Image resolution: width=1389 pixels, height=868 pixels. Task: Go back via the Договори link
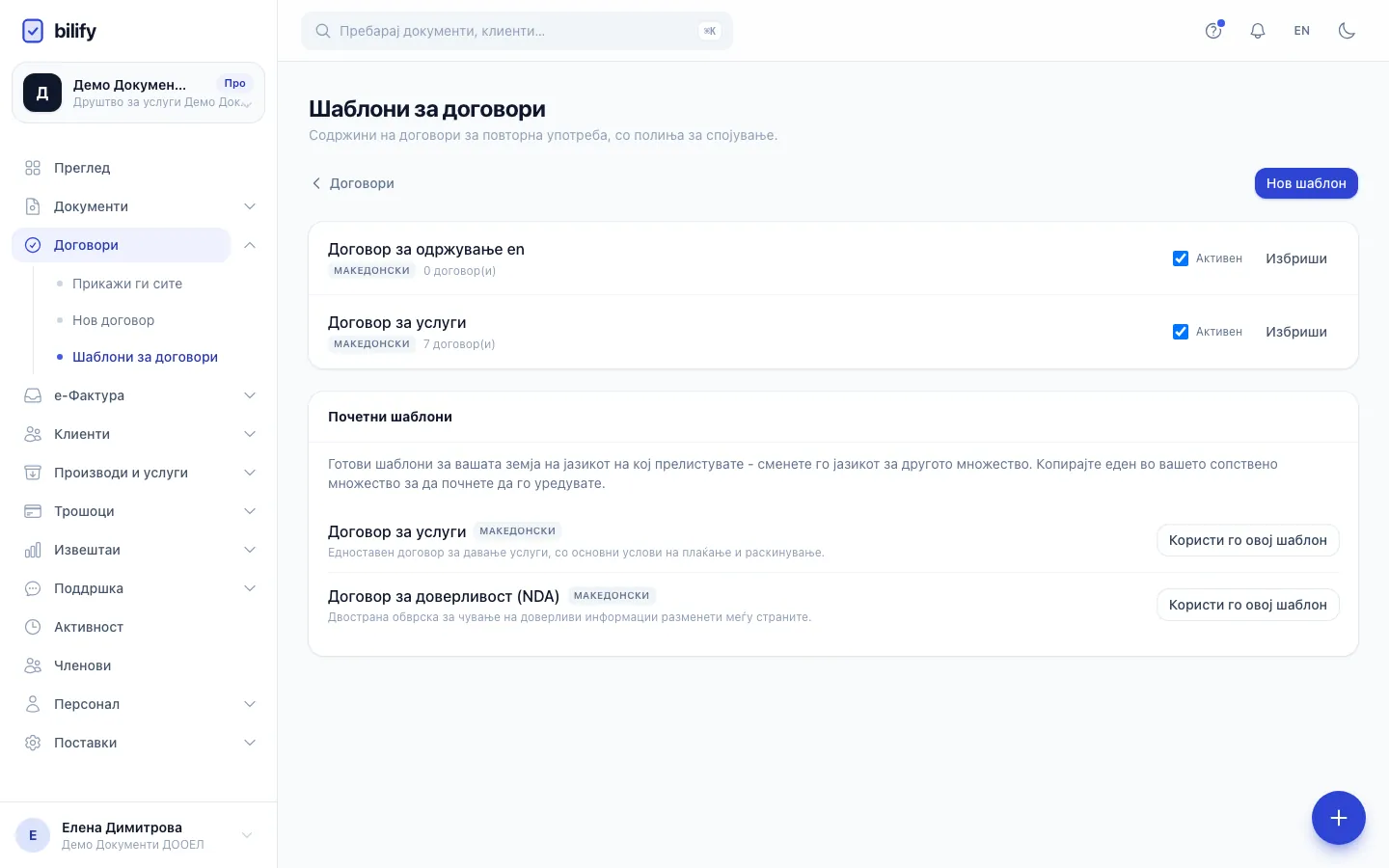tap(352, 183)
